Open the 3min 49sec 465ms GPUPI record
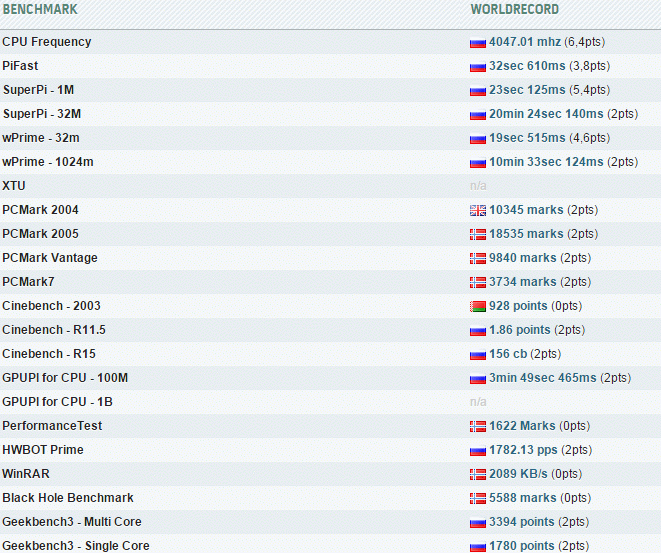The image size is (661, 553). tap(543, 378)
